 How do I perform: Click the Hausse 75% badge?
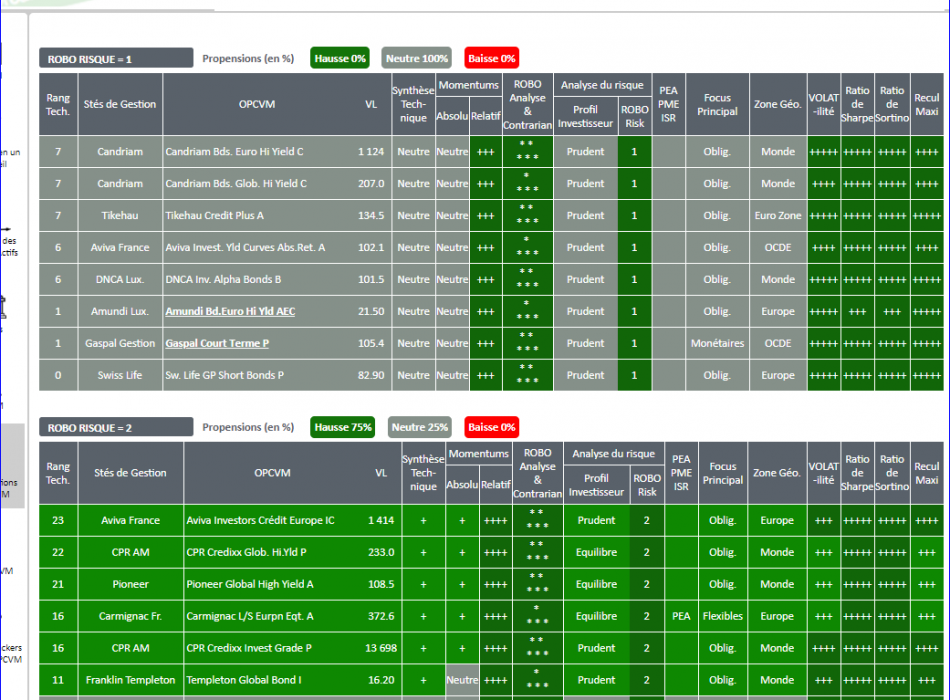point(343,427)
